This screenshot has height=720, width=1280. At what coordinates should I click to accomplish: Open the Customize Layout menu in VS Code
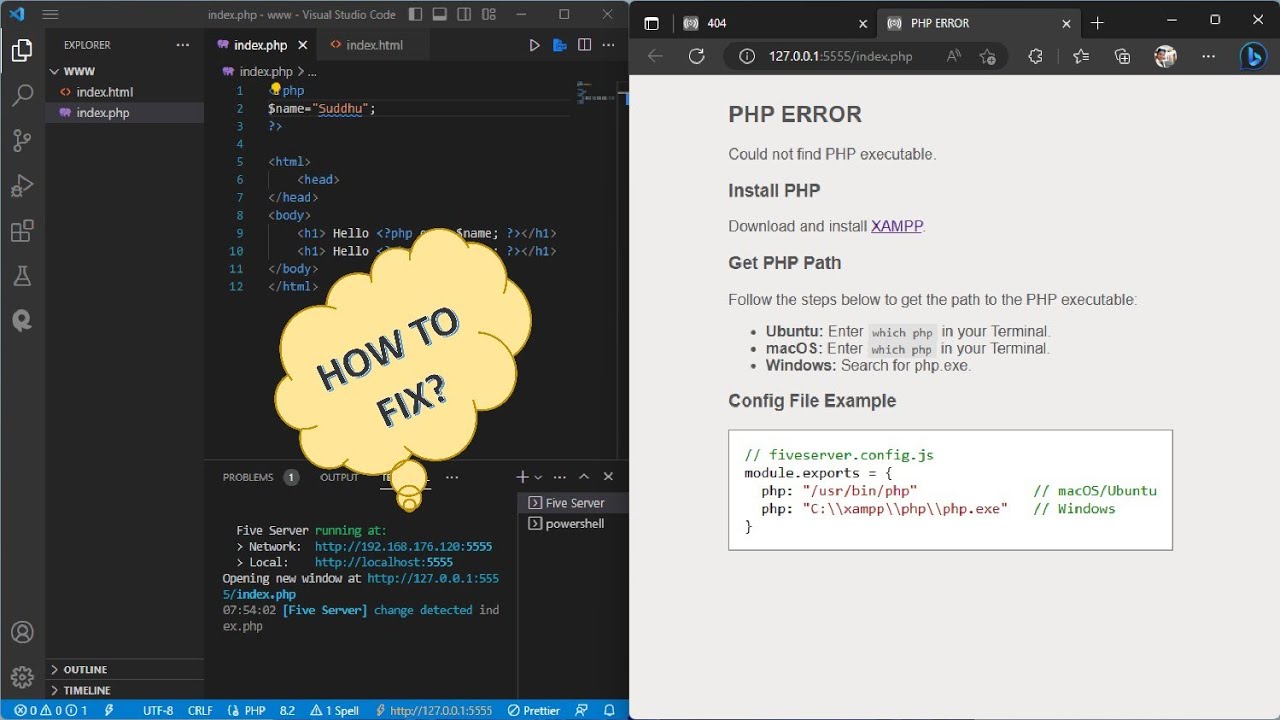click(489, 15)
